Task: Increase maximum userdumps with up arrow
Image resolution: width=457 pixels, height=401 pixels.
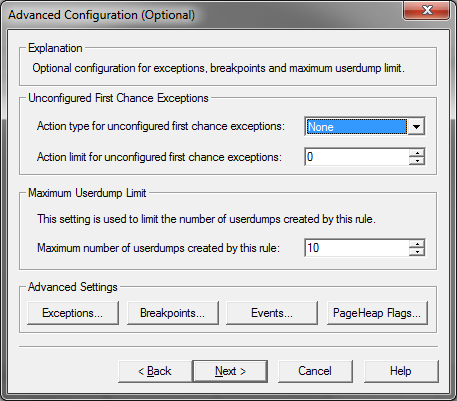Action: [x=417, y=244]
